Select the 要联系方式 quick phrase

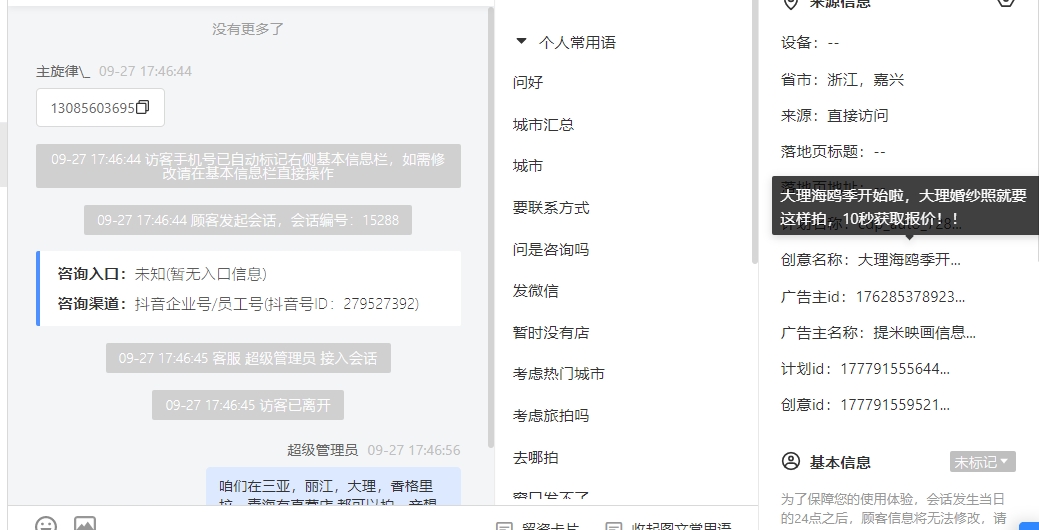pos(551,207)
